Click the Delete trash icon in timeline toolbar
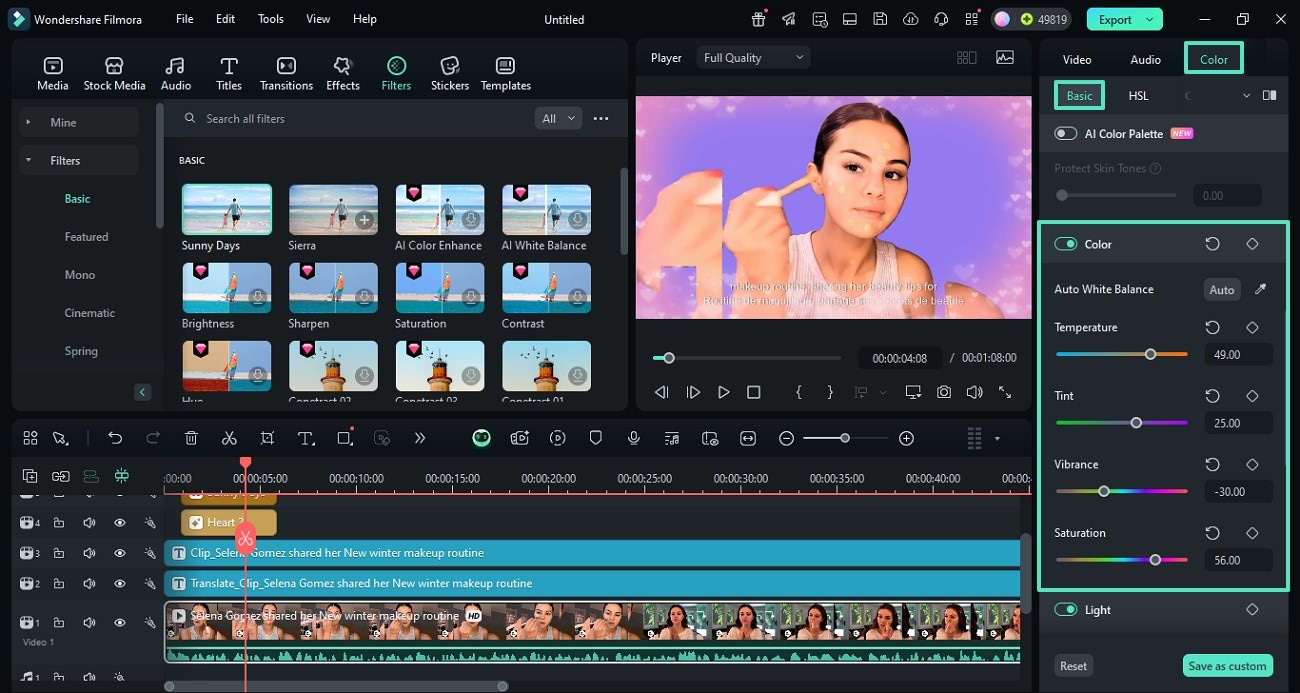The height and width of the screenshot is (693, 1300). pos(191,438)
